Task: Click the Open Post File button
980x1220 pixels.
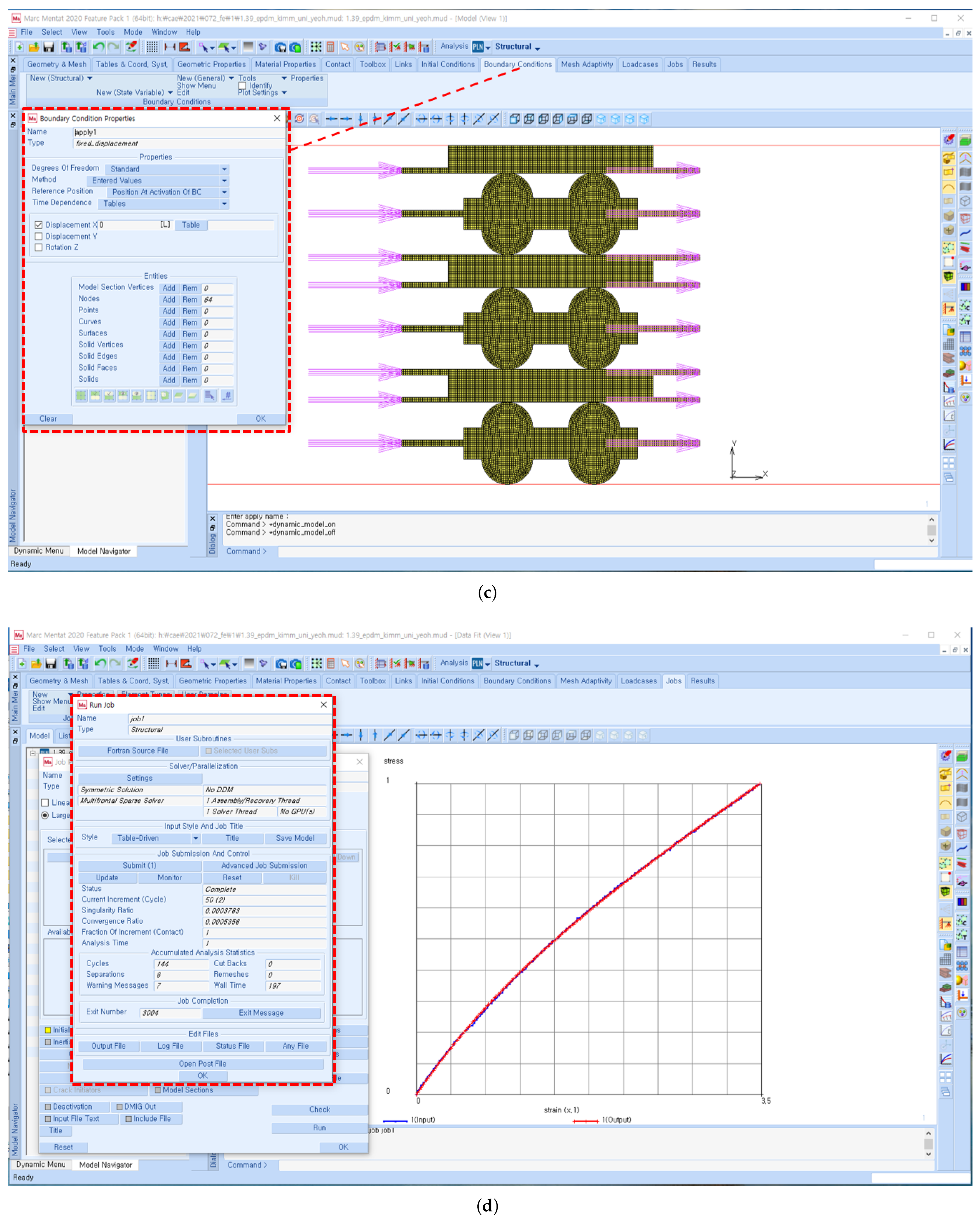Action: click(x=202, y=1064)
